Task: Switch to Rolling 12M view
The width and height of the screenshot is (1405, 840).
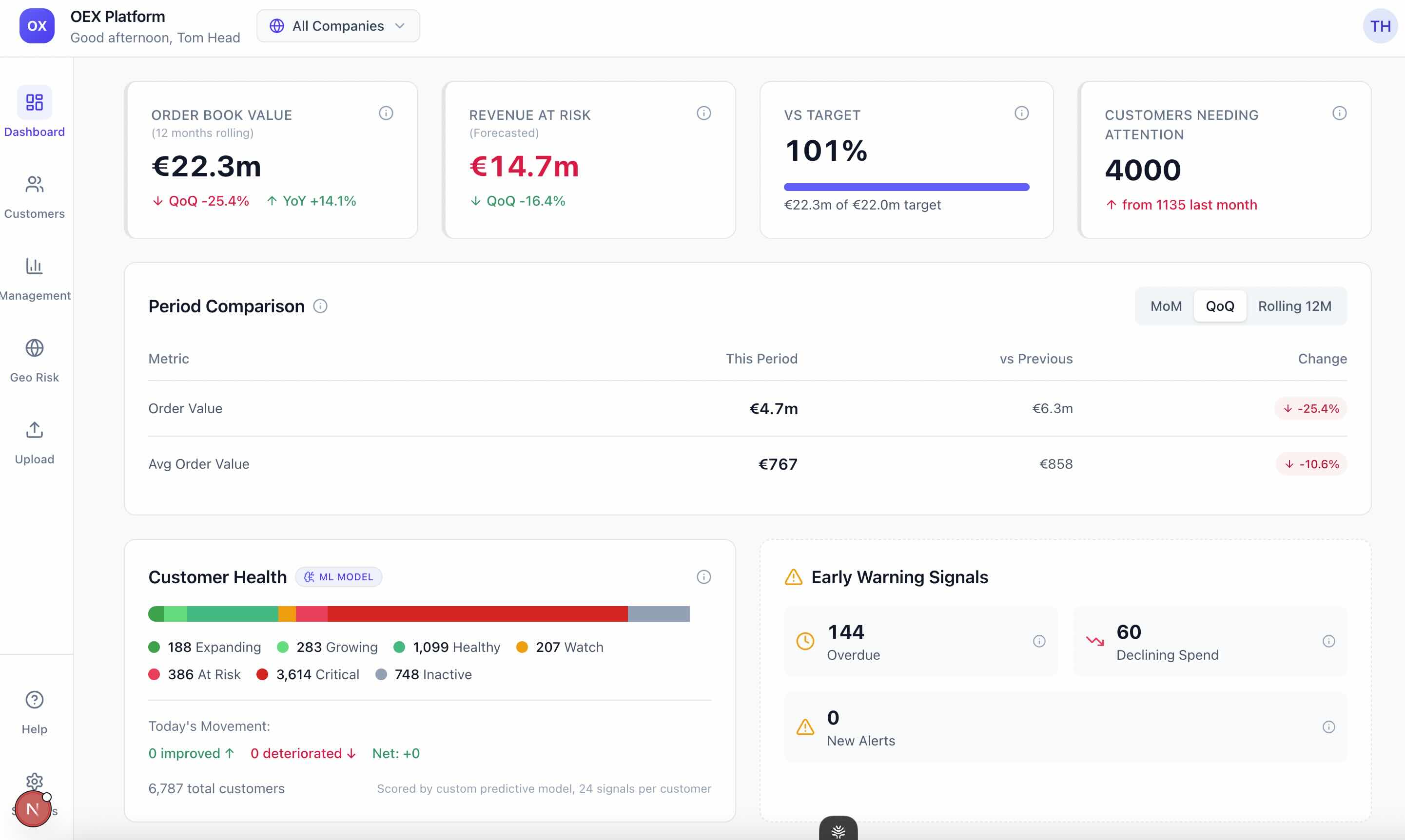Action: [1294, 306]
